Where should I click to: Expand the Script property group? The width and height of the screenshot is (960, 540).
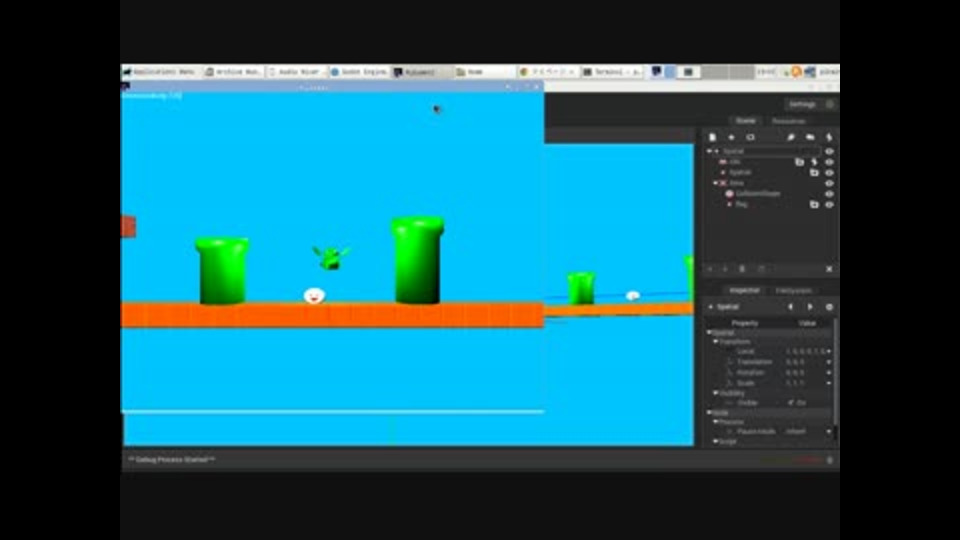(x=716, y=441)
